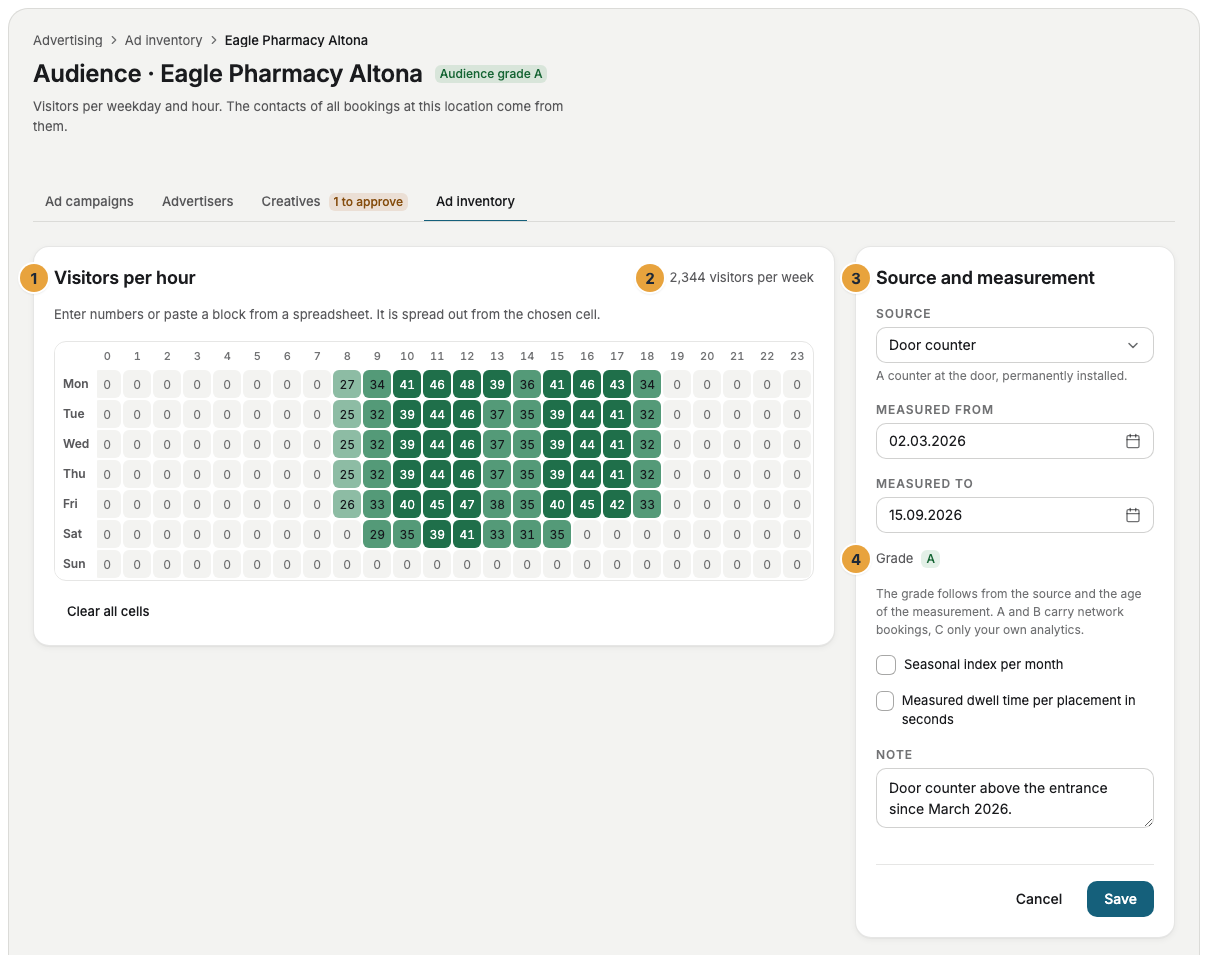Click the Ad inventory breadcrumb link

point(164,40)
